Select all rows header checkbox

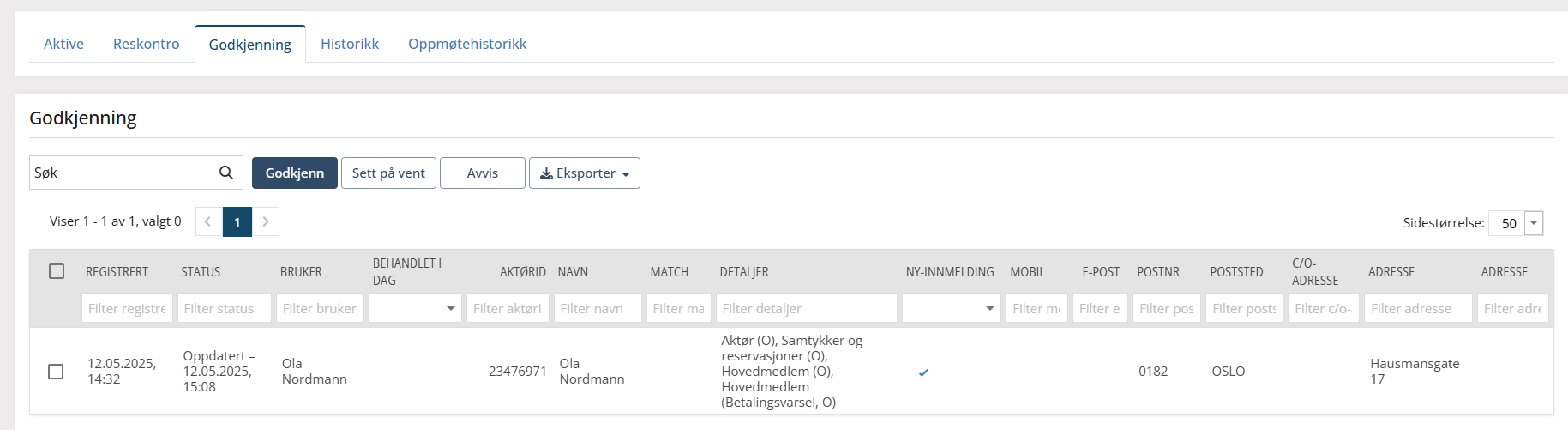tap(57, 271)
